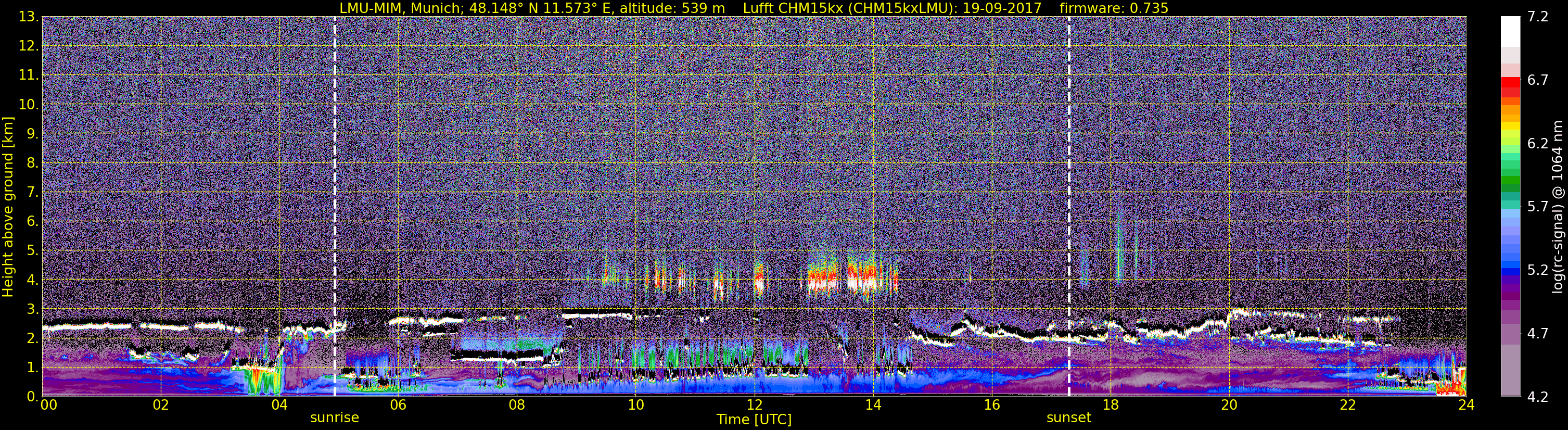Click the 1. label on the height axis
Image resolution: width=1568 pixels, height=430 pixels.
pyautogui.click(x=32, y=367)
